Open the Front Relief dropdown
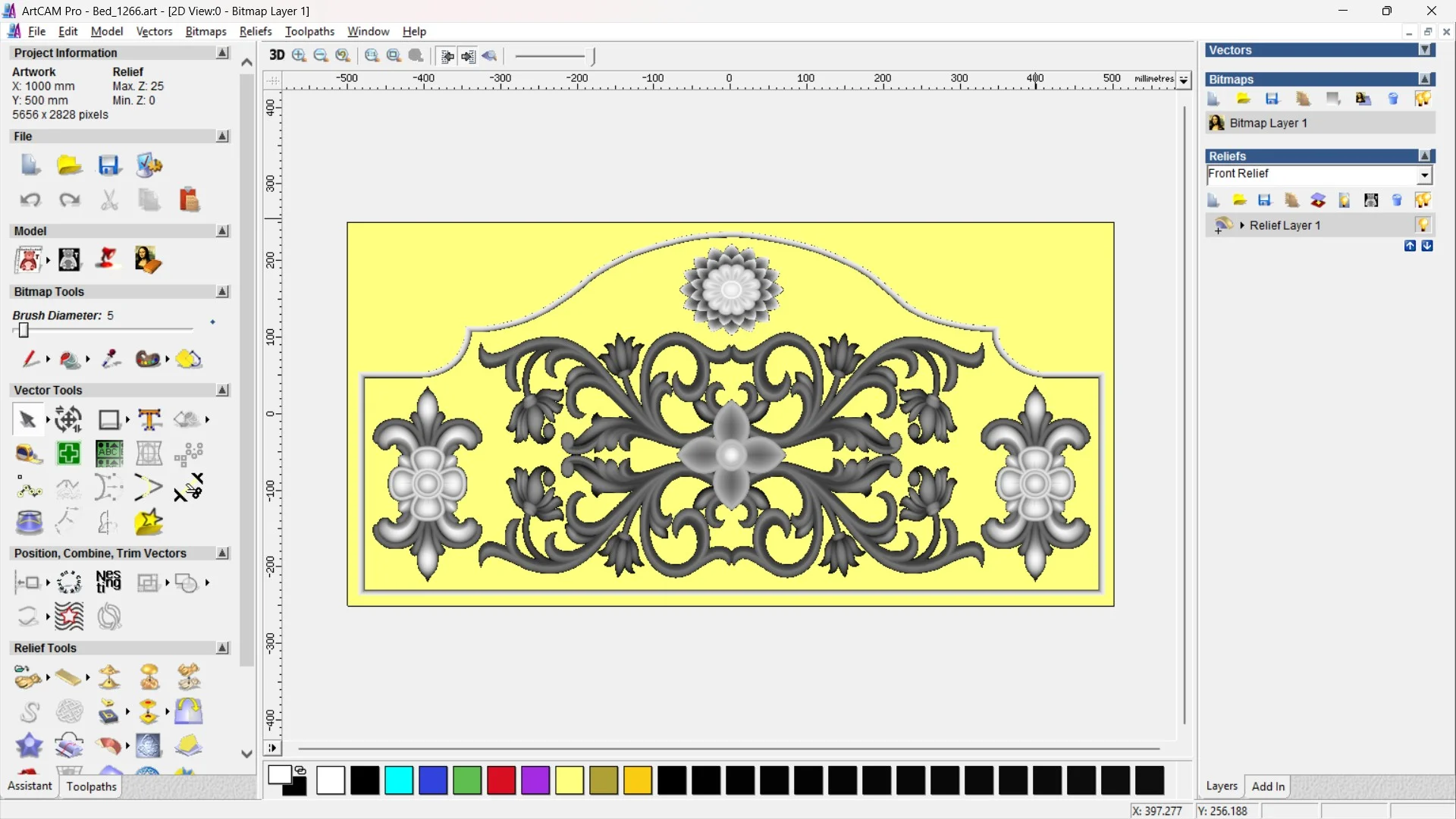 pos(1424,175)
